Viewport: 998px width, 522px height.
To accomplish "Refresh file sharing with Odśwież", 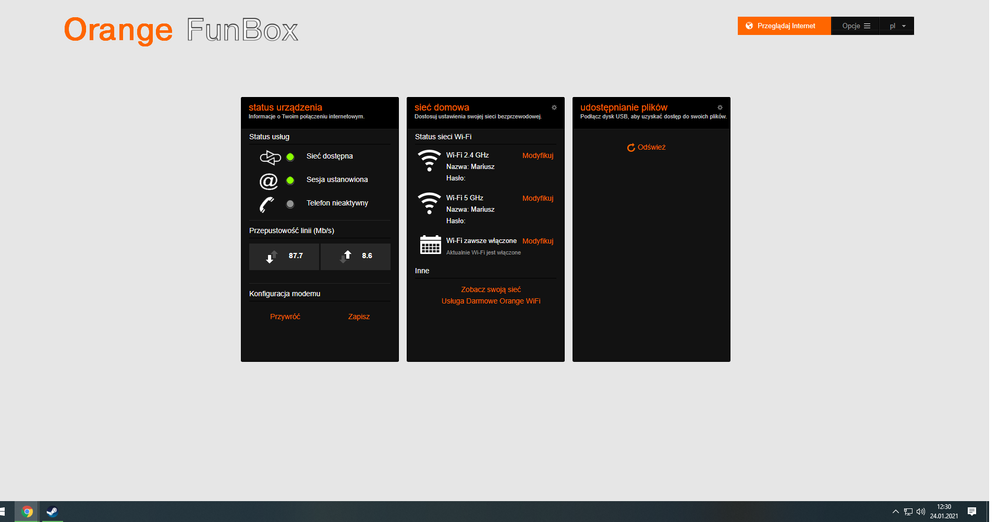I will (x=646, y=147).
